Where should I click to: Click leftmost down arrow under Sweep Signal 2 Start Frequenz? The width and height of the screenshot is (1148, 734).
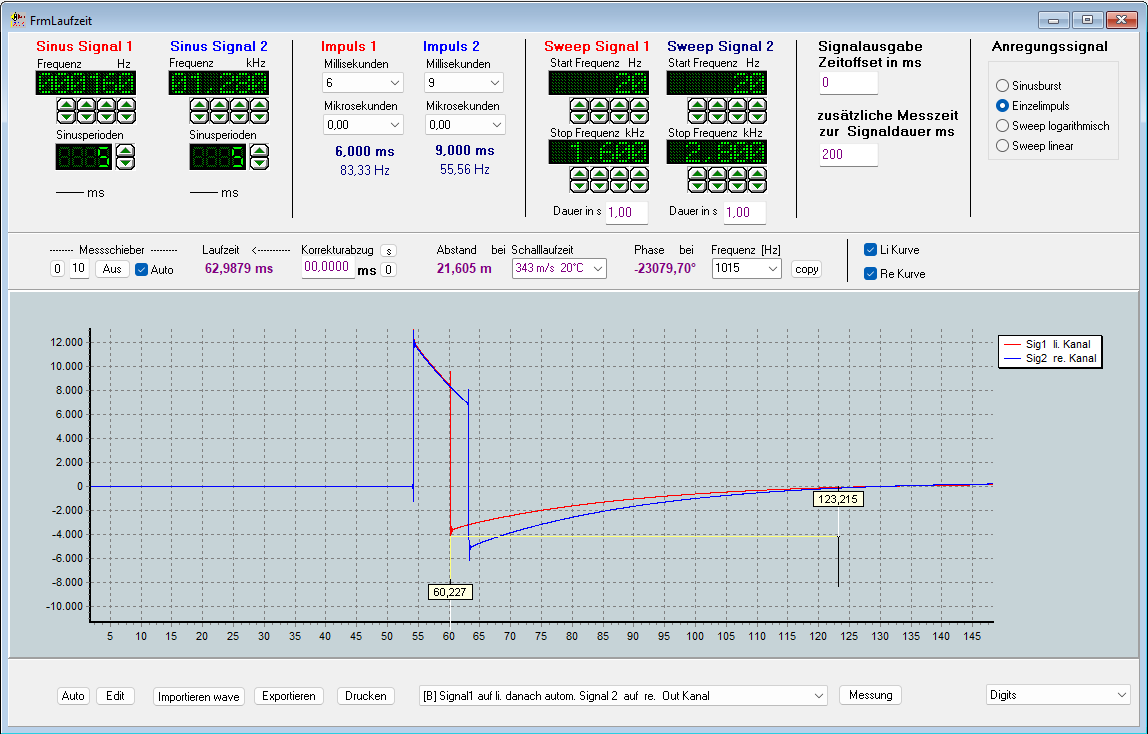pyautogui.click(x=697, y=116)
